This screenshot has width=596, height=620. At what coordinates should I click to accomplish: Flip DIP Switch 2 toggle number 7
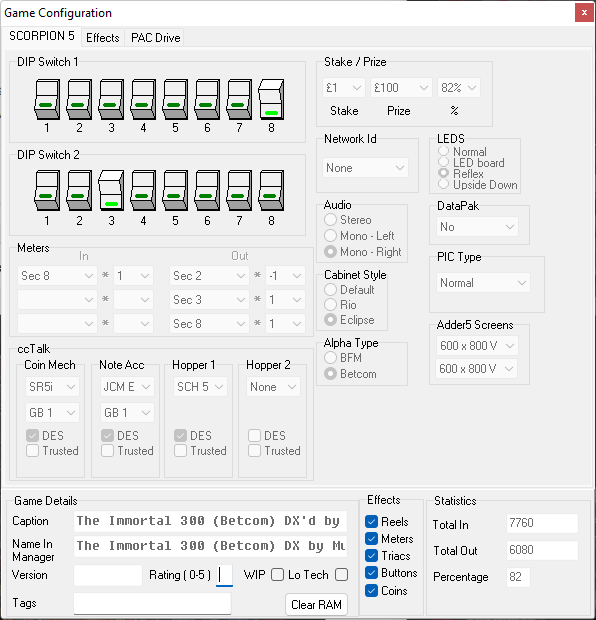[x=240, y=191]
